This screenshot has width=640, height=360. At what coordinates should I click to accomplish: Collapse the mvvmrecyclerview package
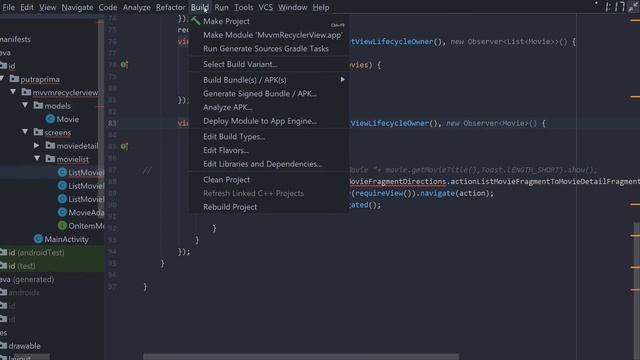coord(13,92)
